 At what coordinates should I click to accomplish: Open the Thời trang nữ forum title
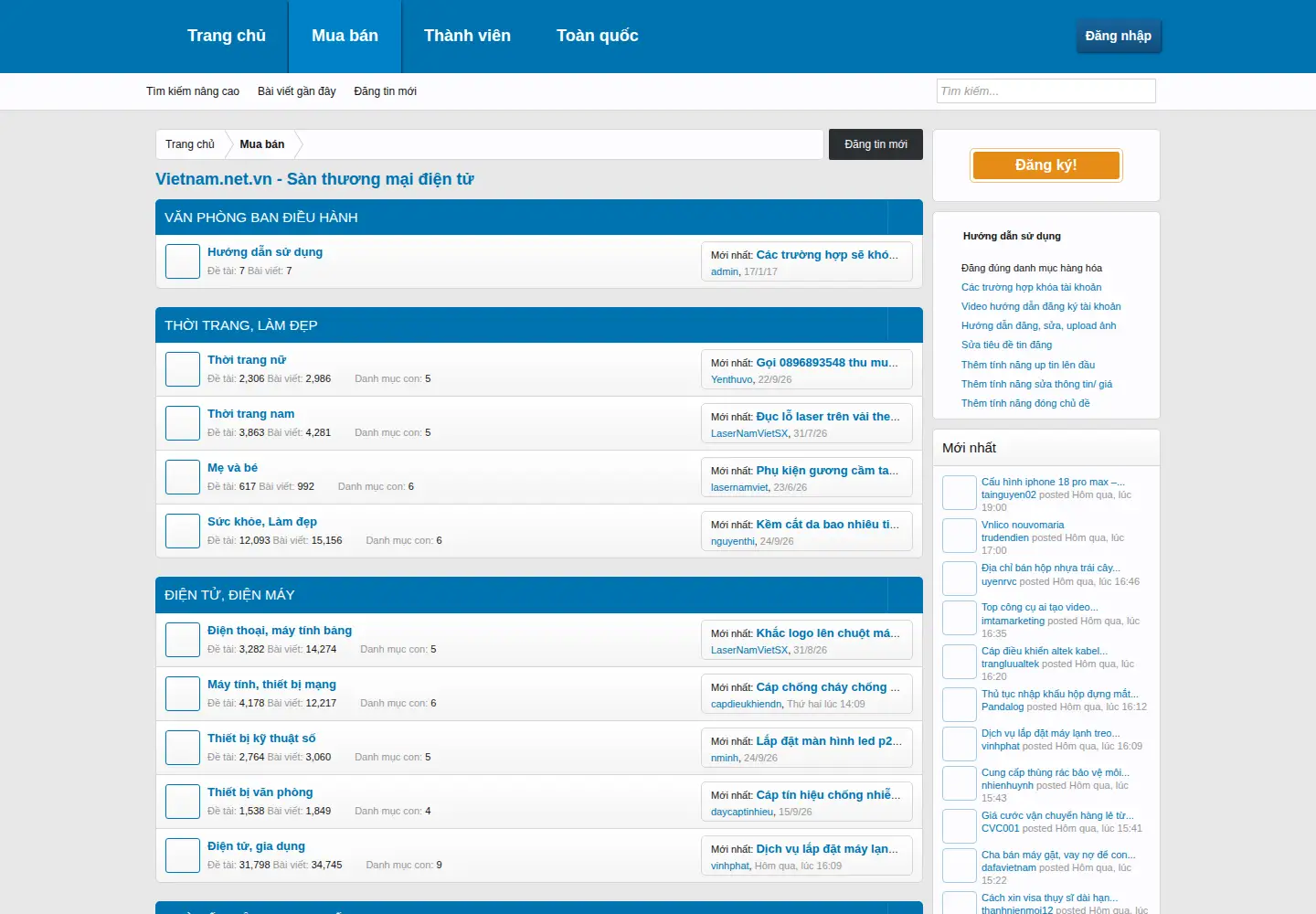coord(247,360)
